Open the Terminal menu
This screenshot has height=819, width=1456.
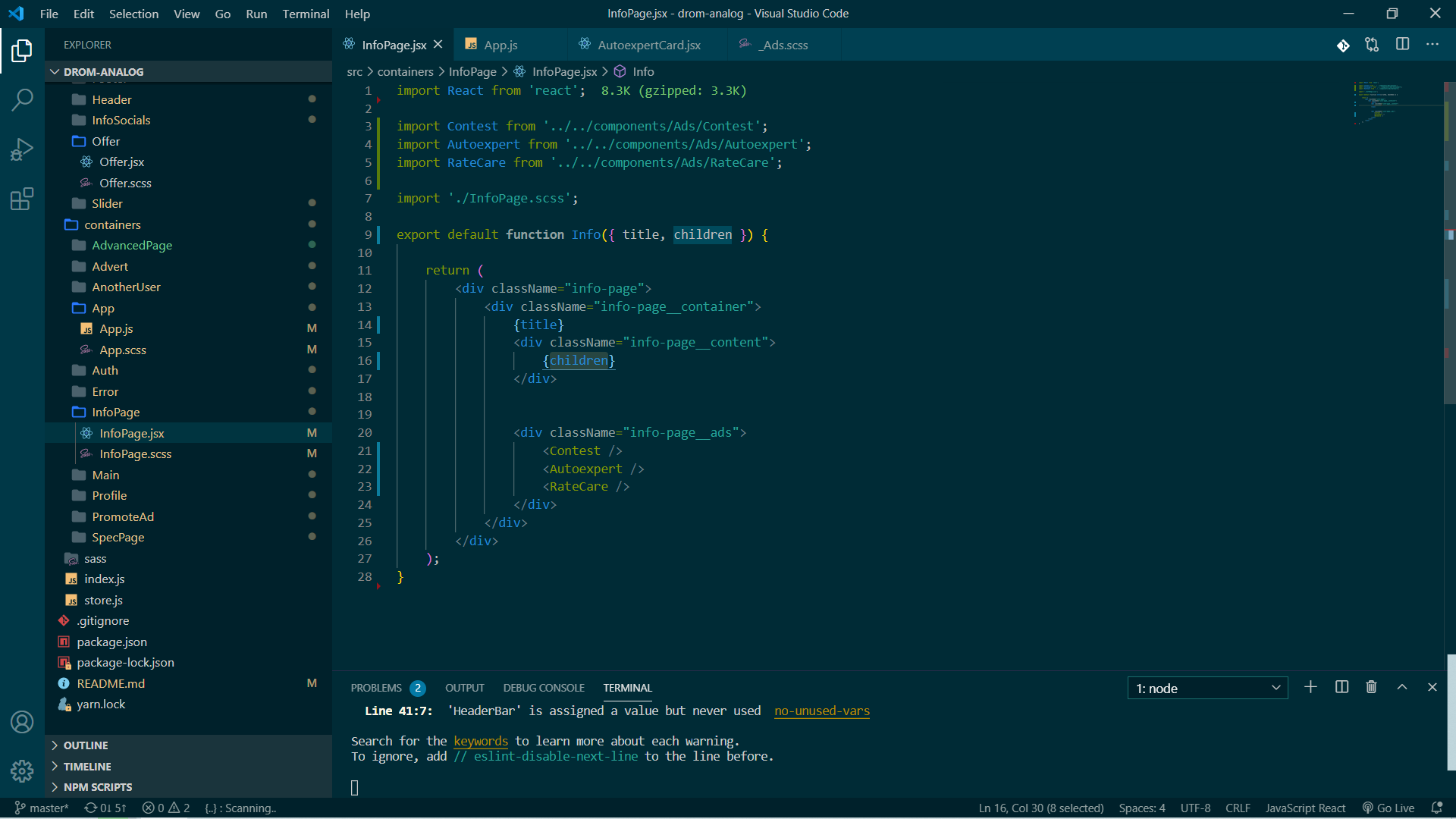306,14
